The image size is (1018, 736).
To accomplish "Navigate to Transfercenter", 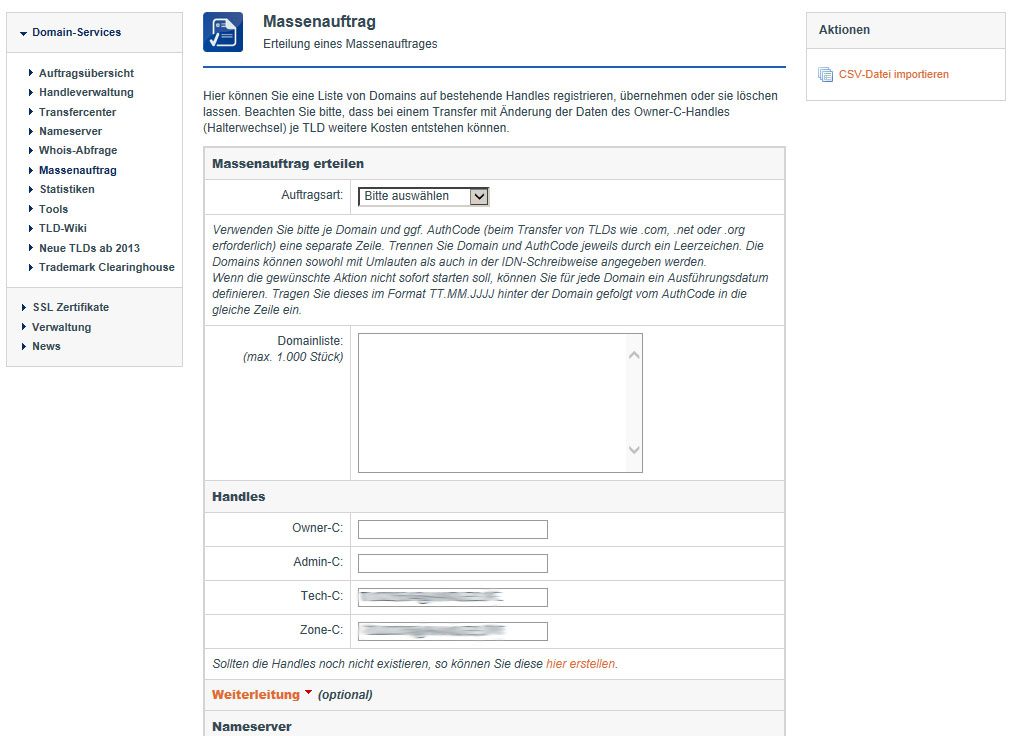I will point(77,113).
